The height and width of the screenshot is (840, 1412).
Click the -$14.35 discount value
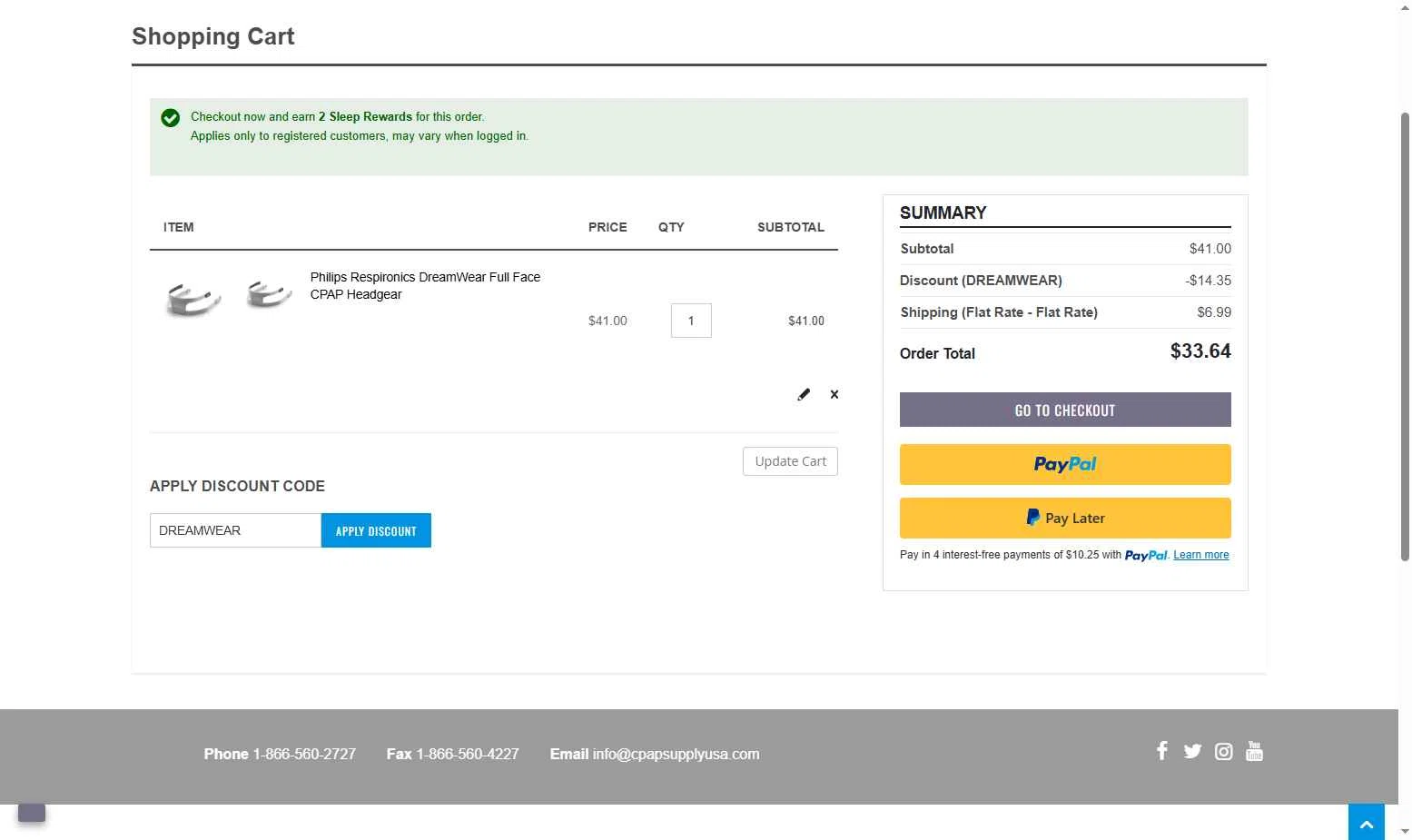pyautogui.click(x=1208, y=281)
